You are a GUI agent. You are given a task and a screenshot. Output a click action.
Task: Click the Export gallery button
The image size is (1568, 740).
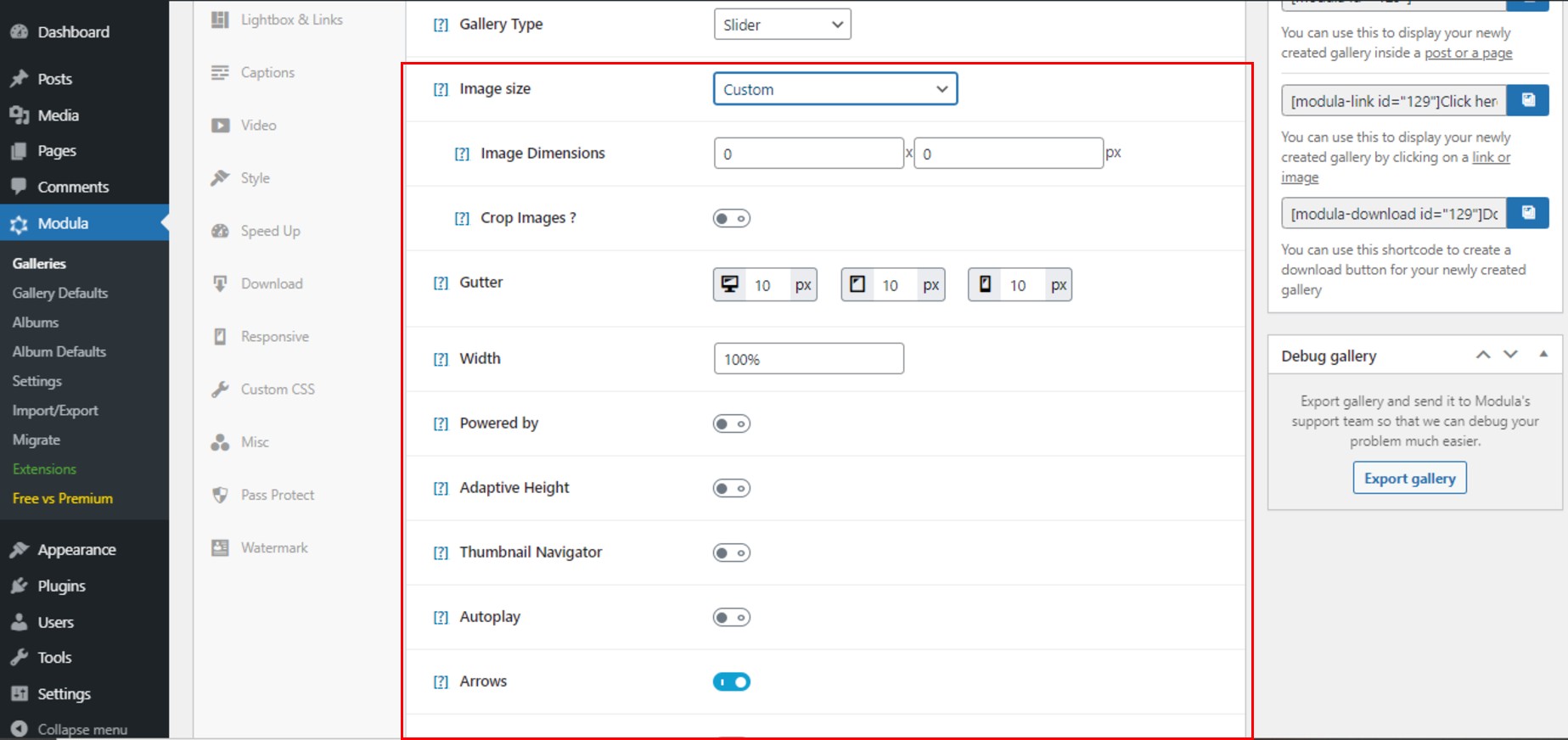click(1409, 478)
